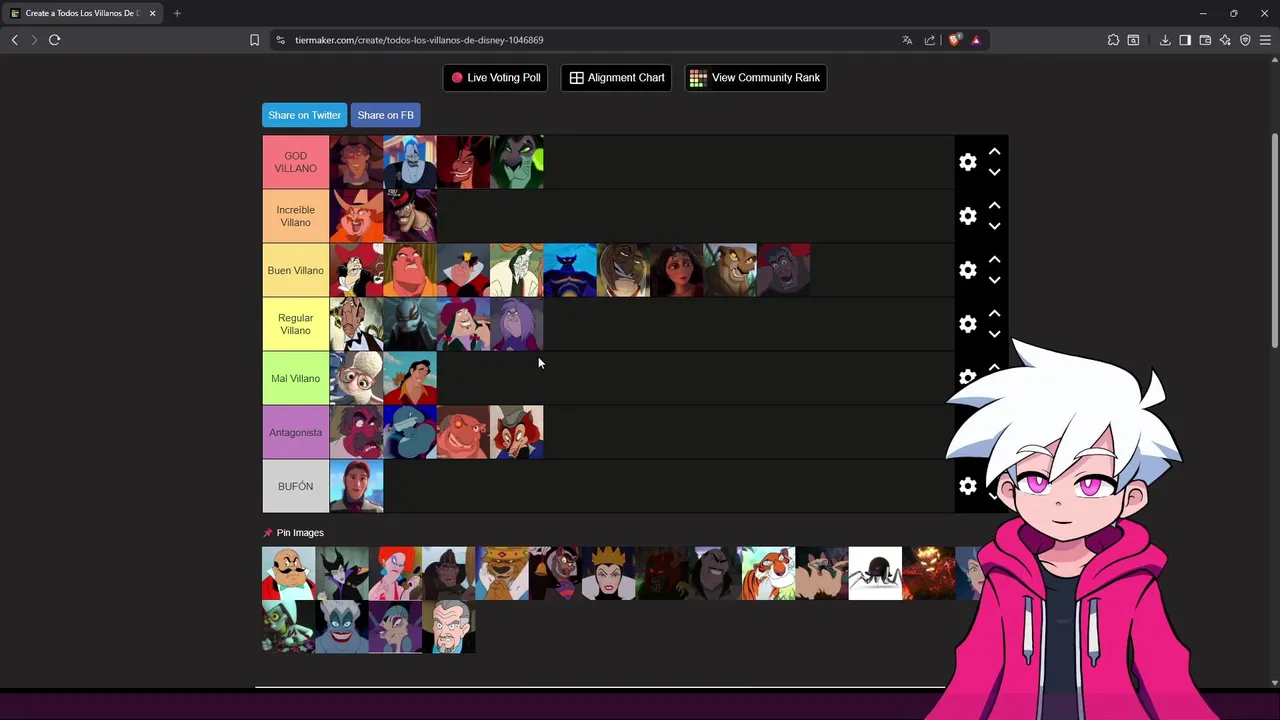Pick Ursula from unranked images

[x=342, y=627]
